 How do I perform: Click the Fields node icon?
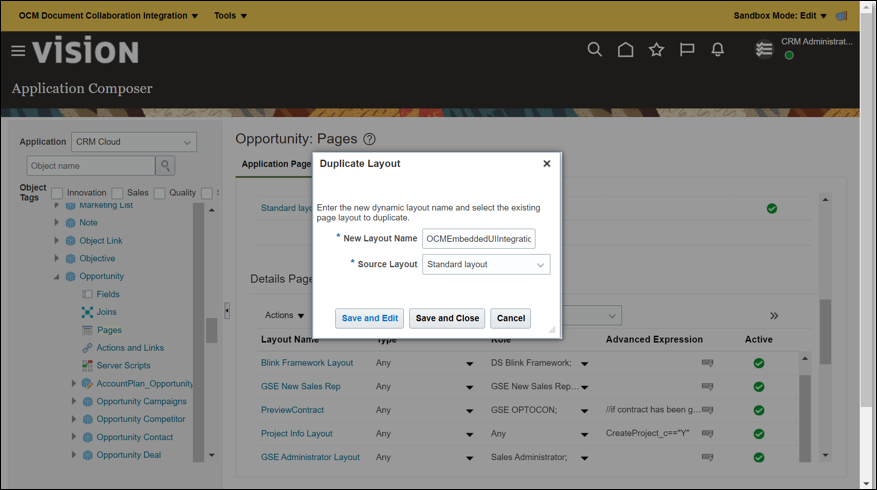87,294
